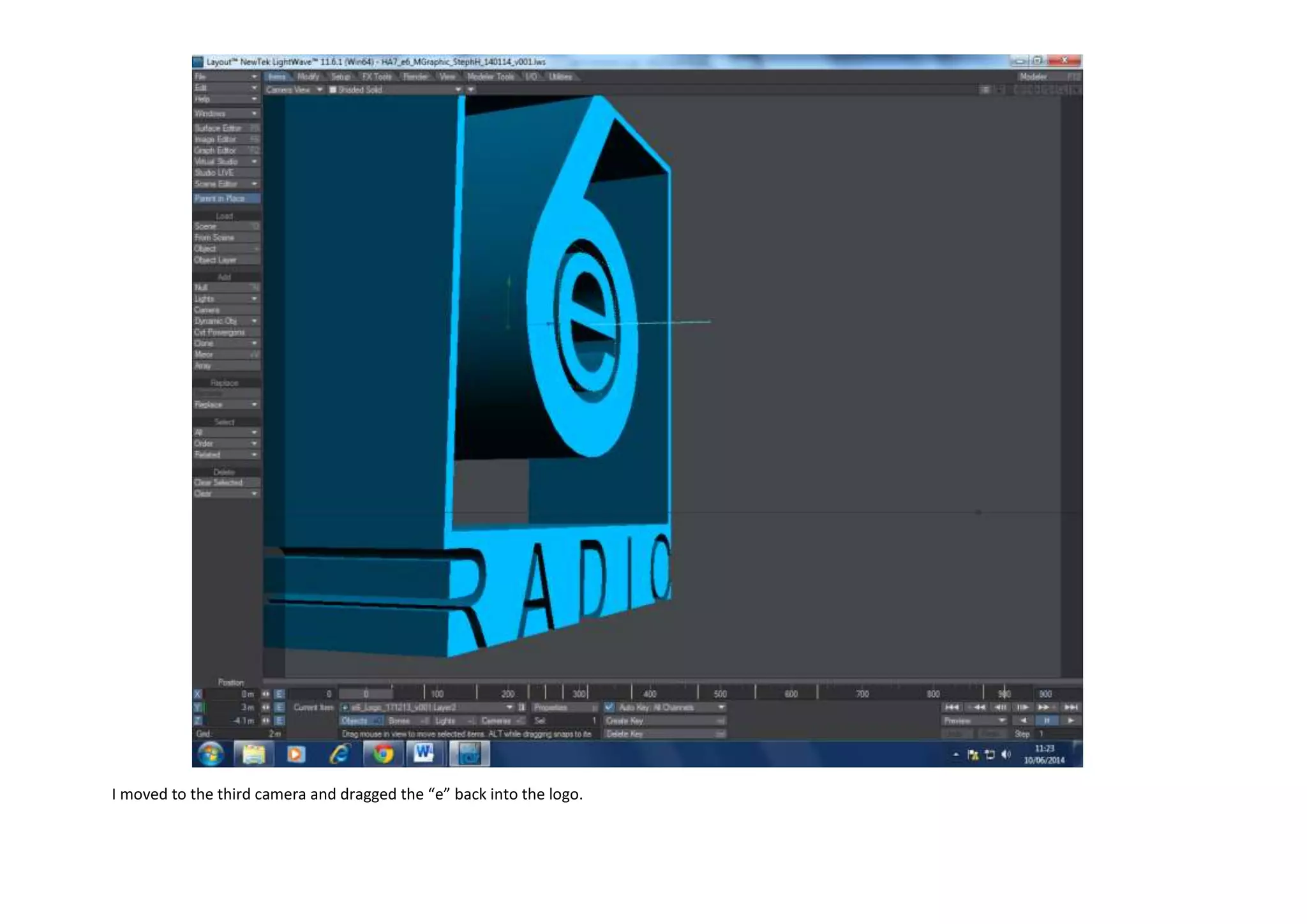Image resolution: width=1307 pixels, height=924 pixels.
Task: Click the LightWave Layout taskbar icon
Action: pyautogui.click(x=470, y=754)
